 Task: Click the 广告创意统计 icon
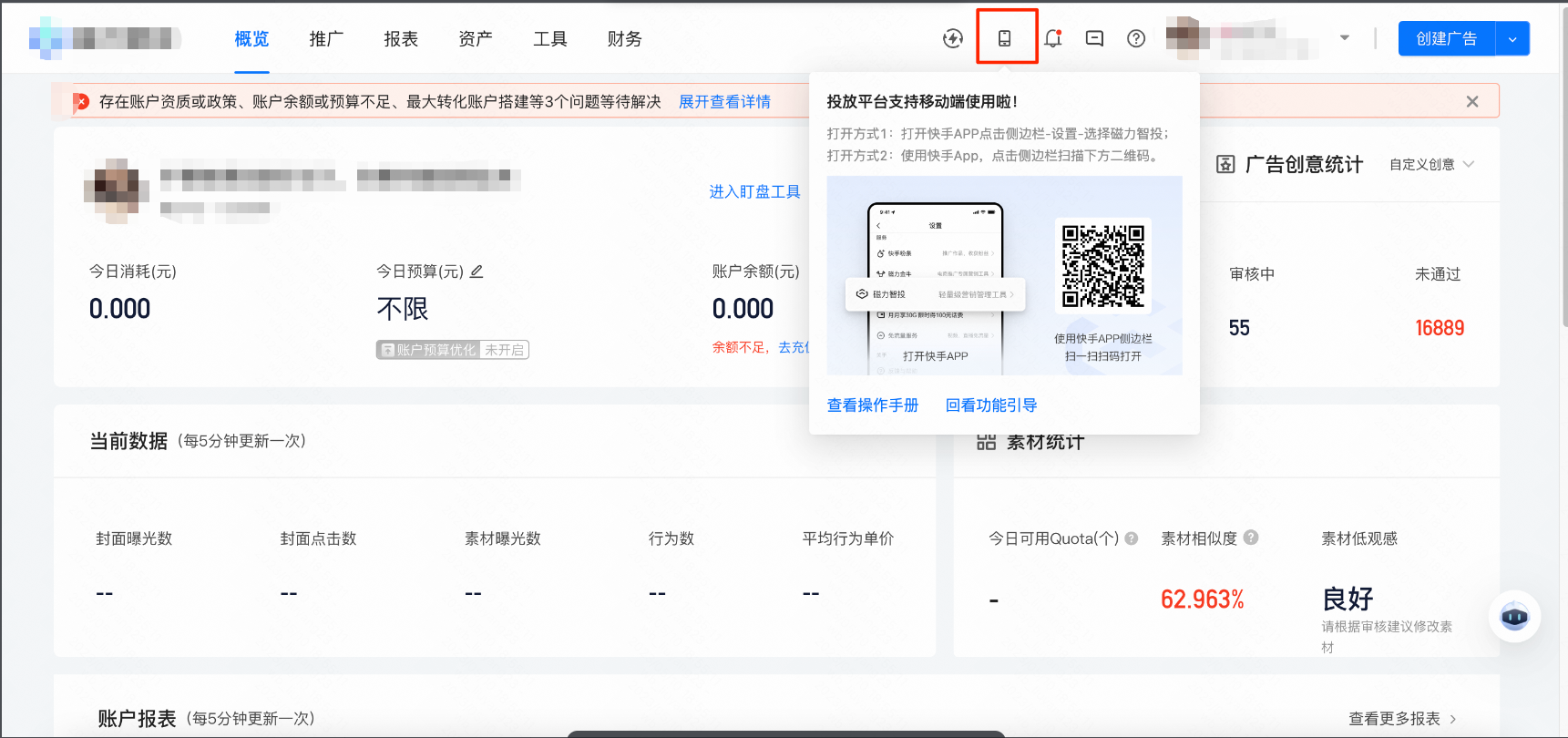click(1226, 164)
